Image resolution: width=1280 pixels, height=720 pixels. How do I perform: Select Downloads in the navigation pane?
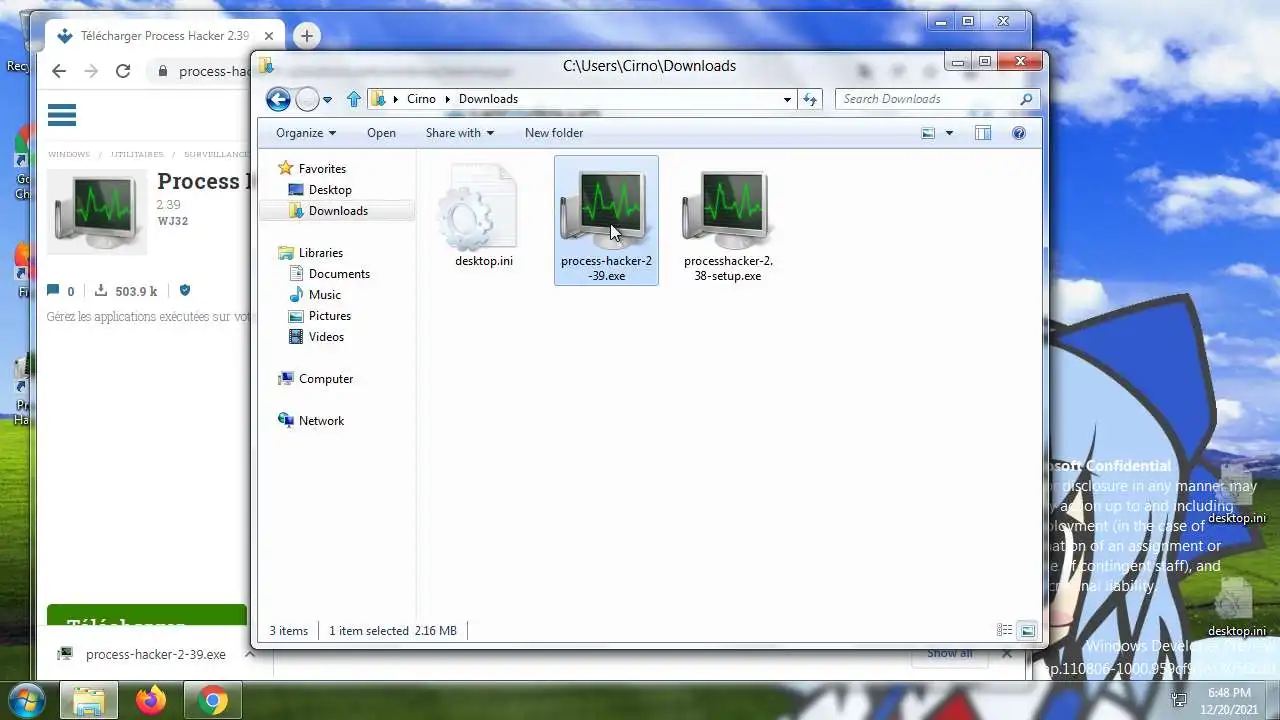coord(336,211)
